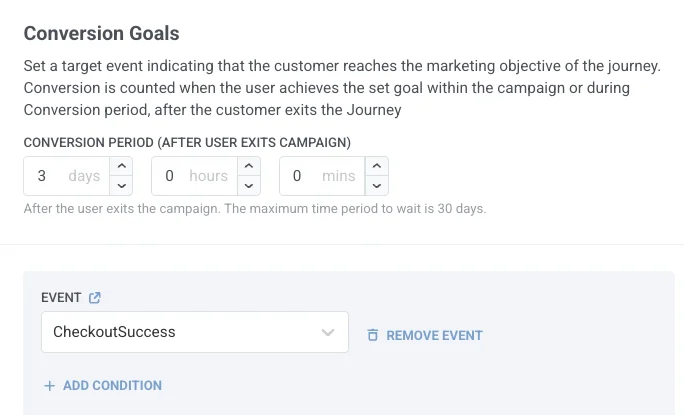Decrease the hours value with the down arrow
This screenshot has height=415, width=684.
pyautogui.click(x=248, y=185)
